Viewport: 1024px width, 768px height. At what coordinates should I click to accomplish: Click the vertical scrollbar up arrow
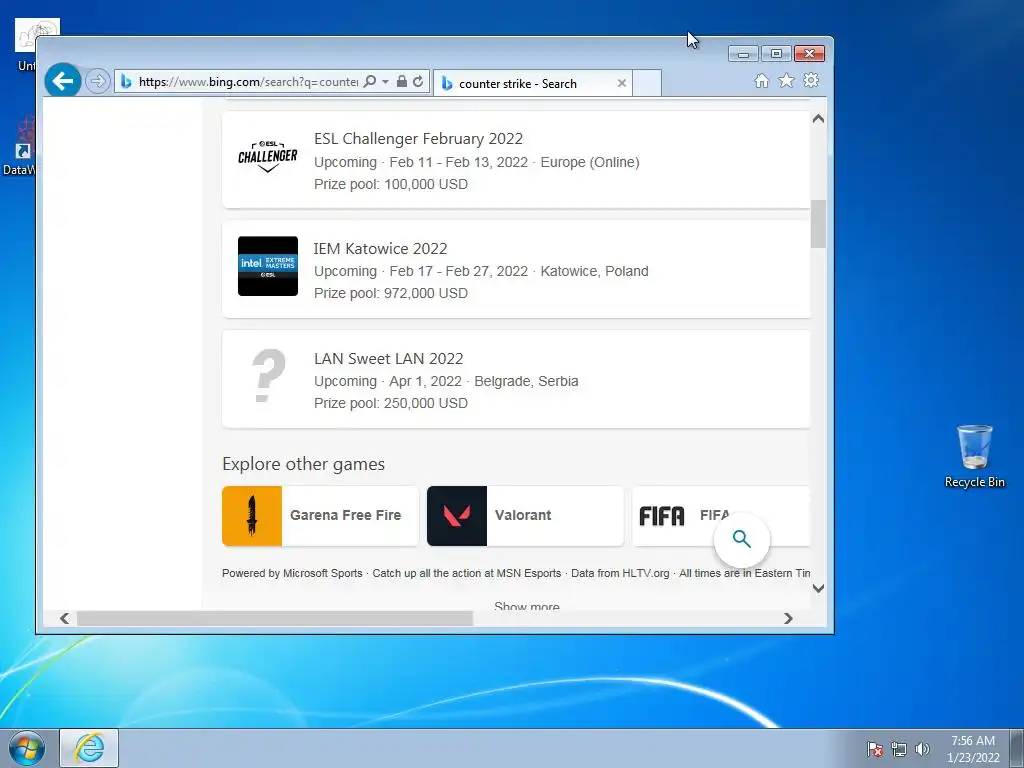coord(818,119)
